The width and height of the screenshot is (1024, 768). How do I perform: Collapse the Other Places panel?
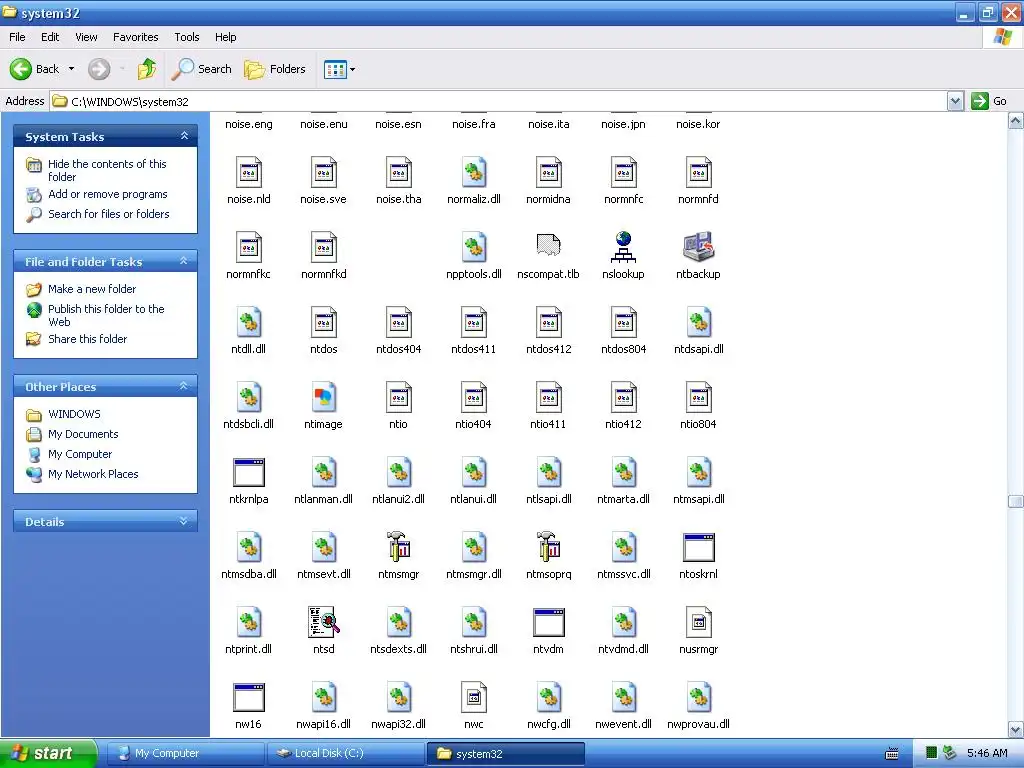tap(184, 387)
